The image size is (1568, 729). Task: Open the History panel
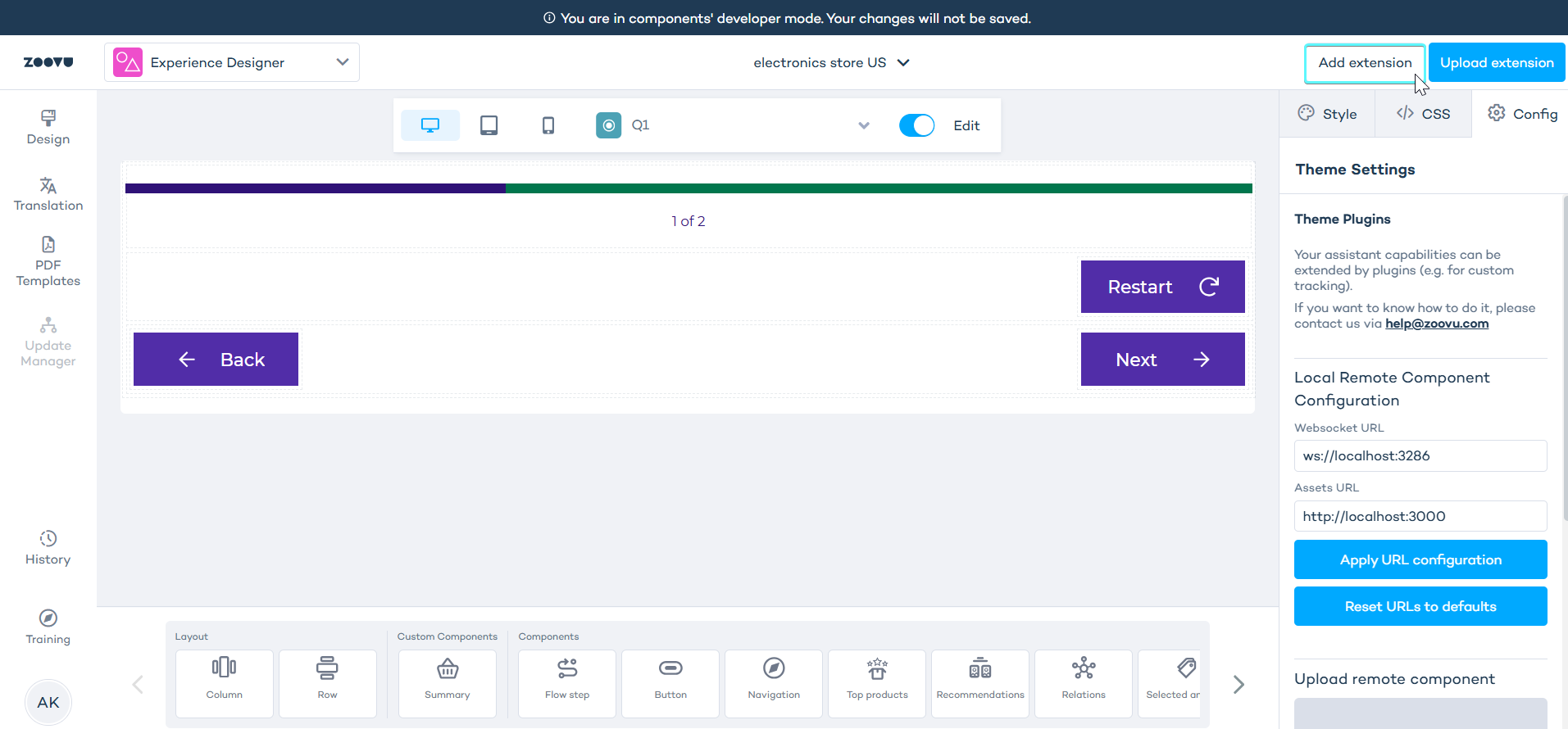click(48, 548)
